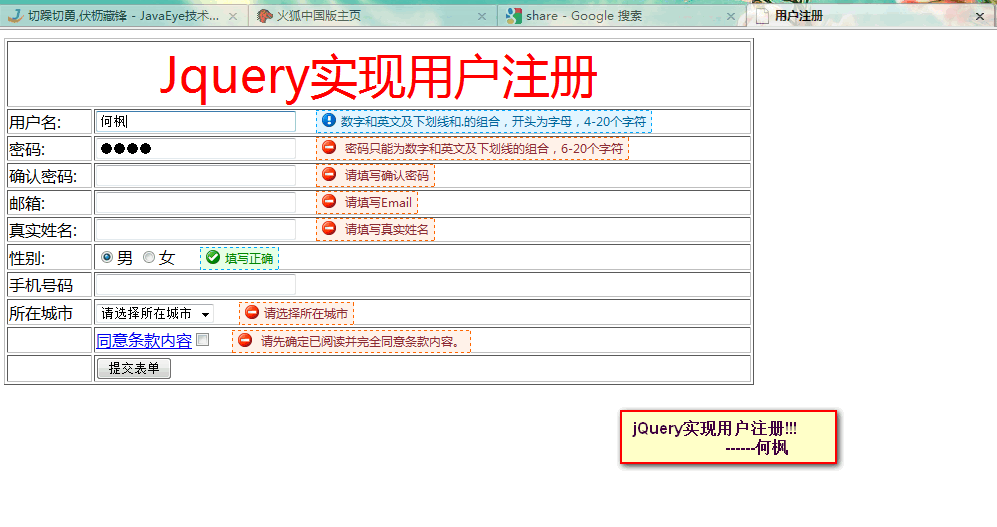Focus the 密码 password field
This screenshot has height=527, width=997.
click(196, 149)
